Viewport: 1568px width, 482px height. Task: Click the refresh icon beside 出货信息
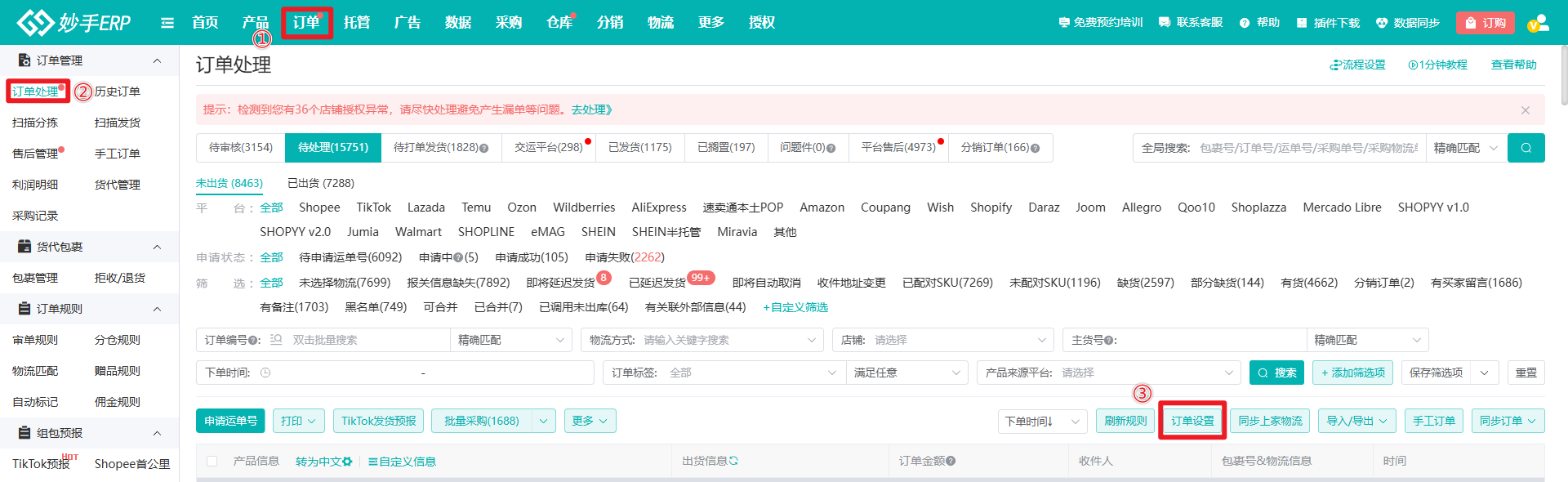733,461
